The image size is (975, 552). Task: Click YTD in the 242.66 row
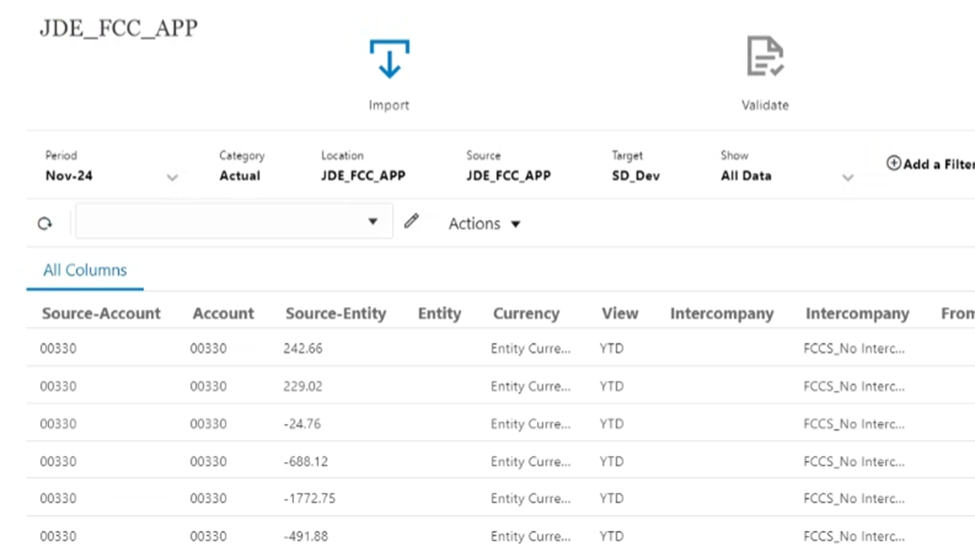pyautogui.click(x=611, y=348)
